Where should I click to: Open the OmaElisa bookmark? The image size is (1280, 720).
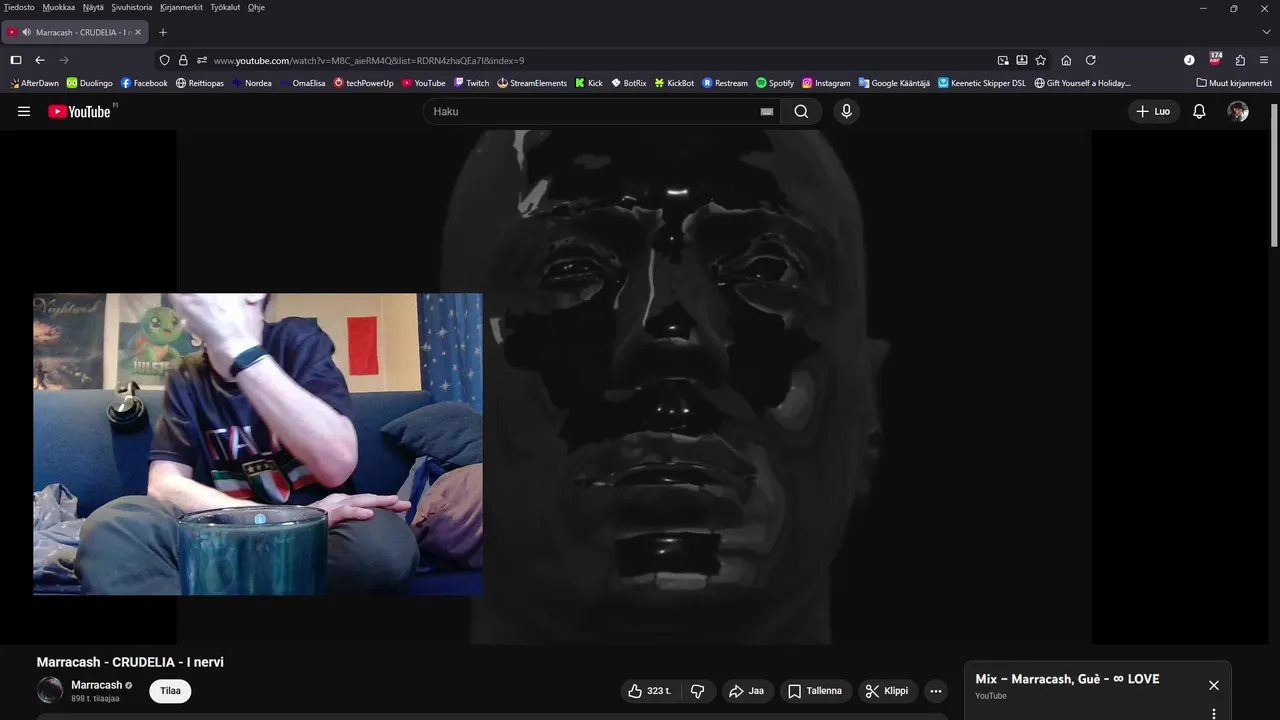tap(303, 83)
